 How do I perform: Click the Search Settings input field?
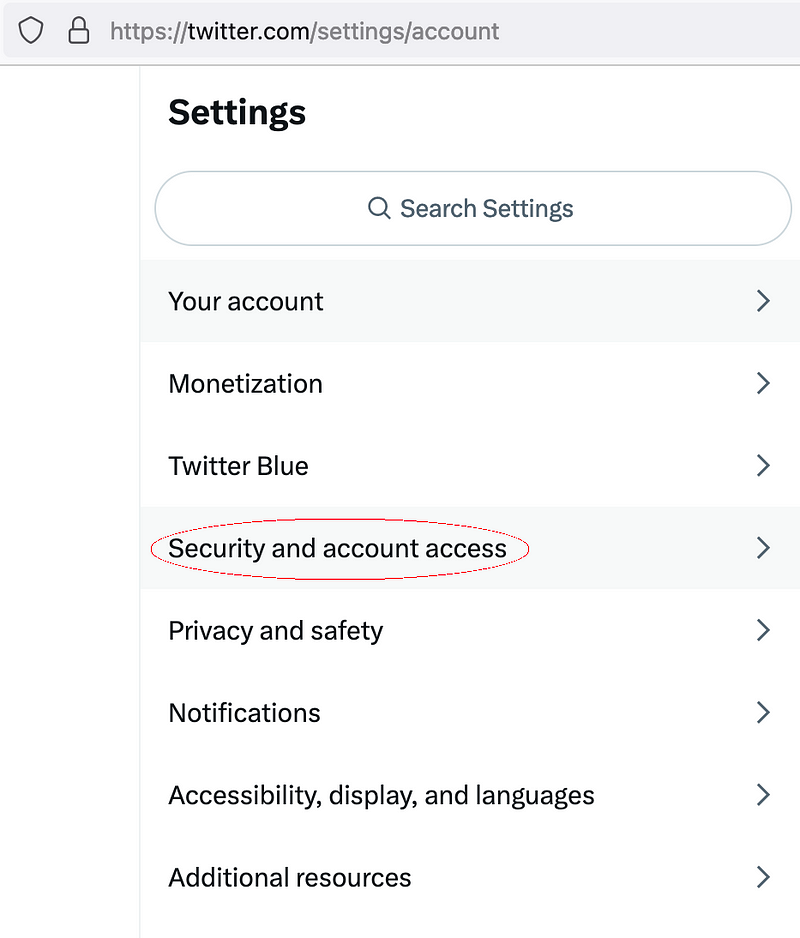tap(472, 208)
